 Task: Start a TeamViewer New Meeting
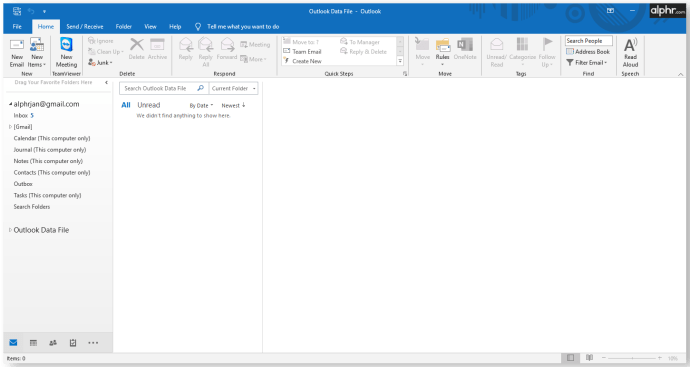tap(66, 52)
